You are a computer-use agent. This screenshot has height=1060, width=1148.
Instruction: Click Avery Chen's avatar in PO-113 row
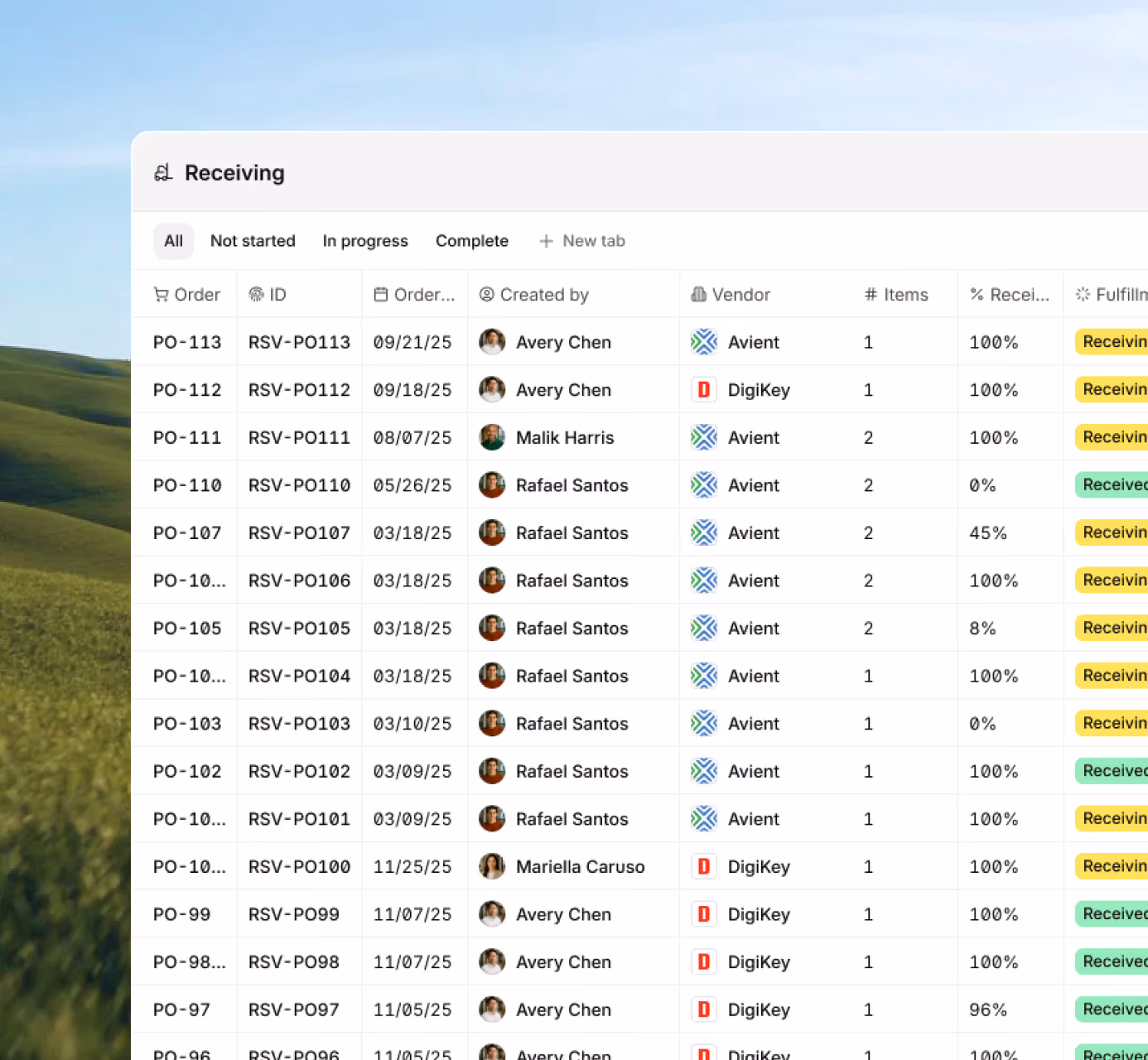pos(492,342)
